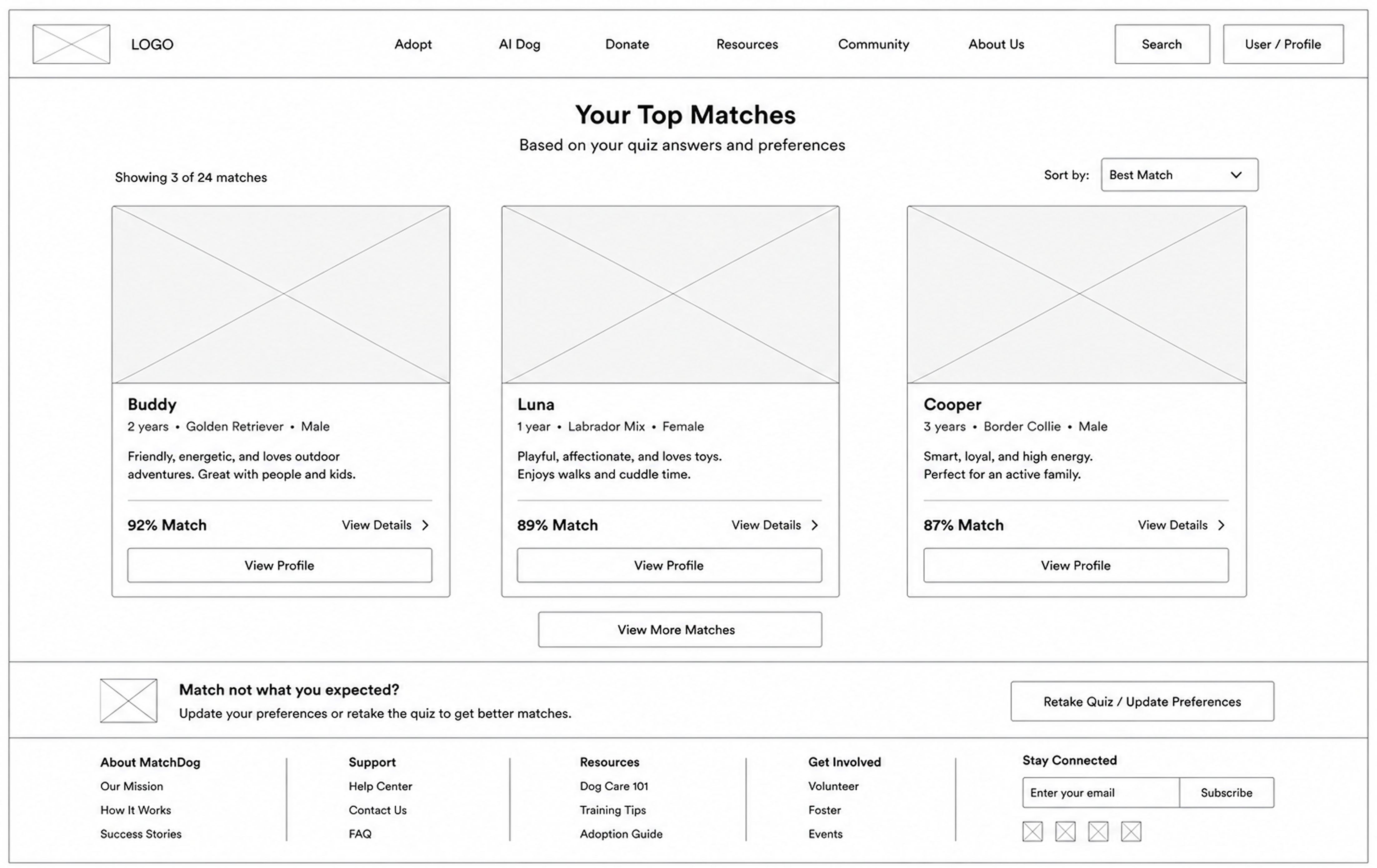Image resolution: width=1377 pixels, height=868 pixels.
Task: Select Resources in the top navigation
Action: point(747,45)
